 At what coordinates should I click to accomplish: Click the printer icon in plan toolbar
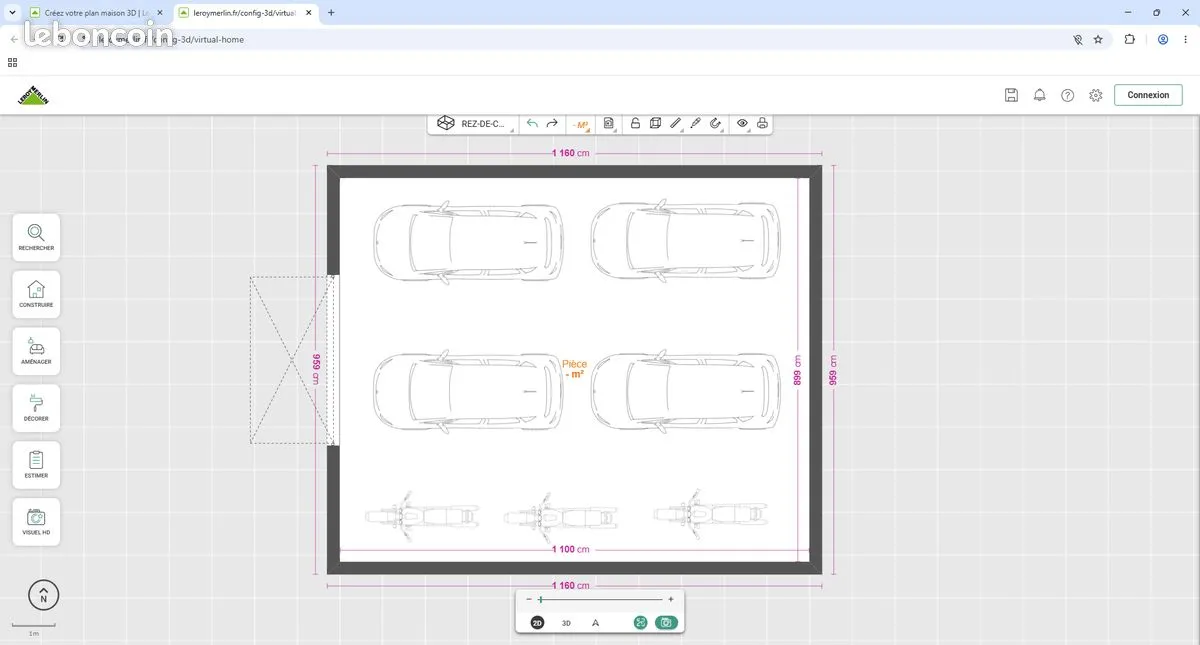click(762, 124)
